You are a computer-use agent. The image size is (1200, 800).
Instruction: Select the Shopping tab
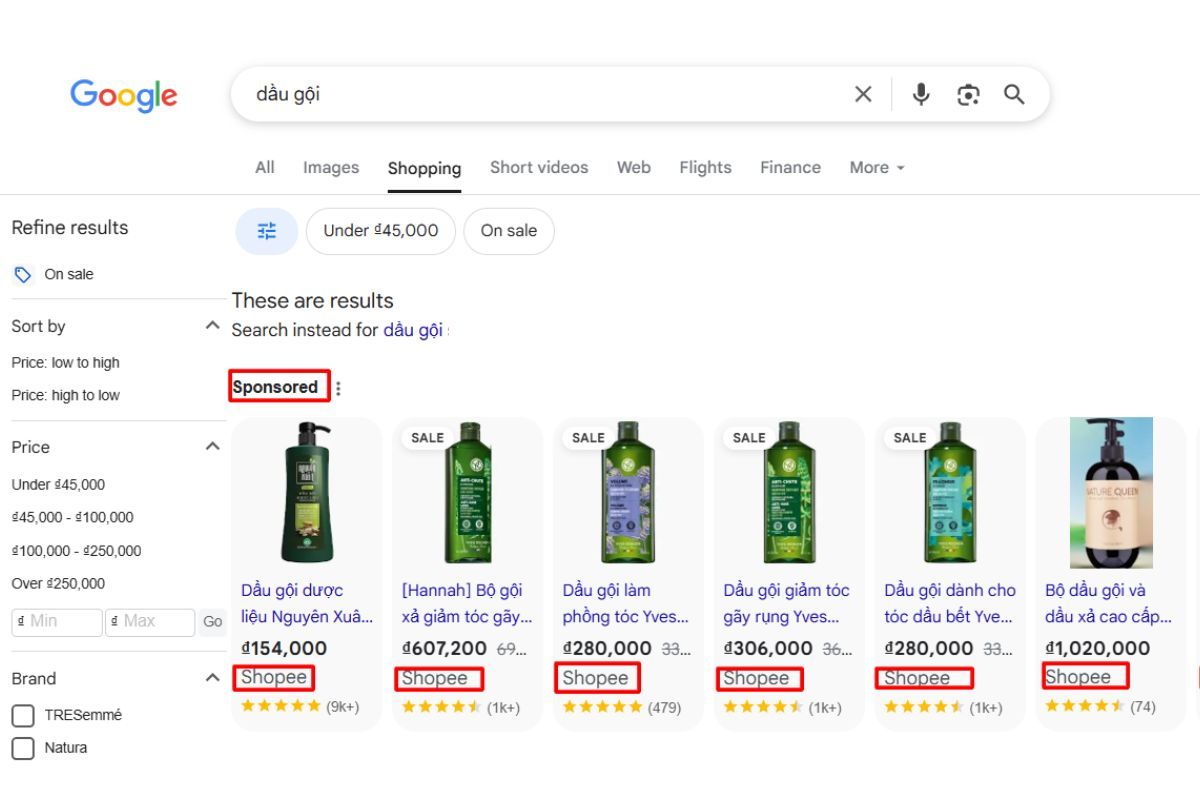click(x=425, y=168)
